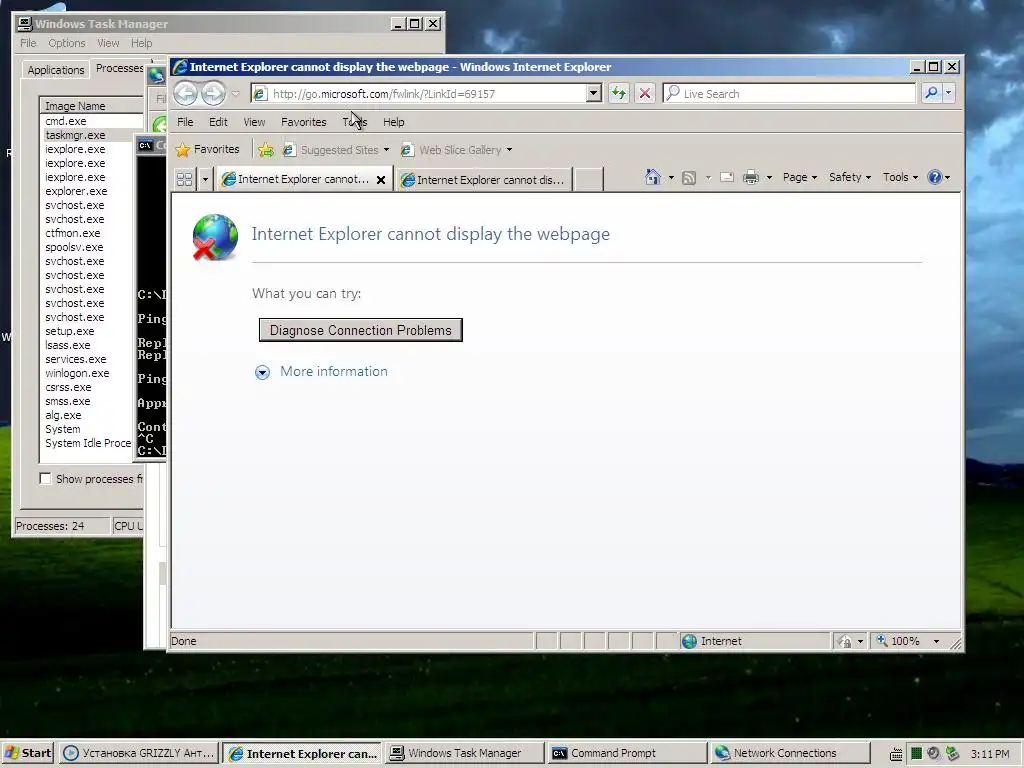Switch to Windows Task Manager taskbar button
The image size is (1024, 768).
pos(464,753)
